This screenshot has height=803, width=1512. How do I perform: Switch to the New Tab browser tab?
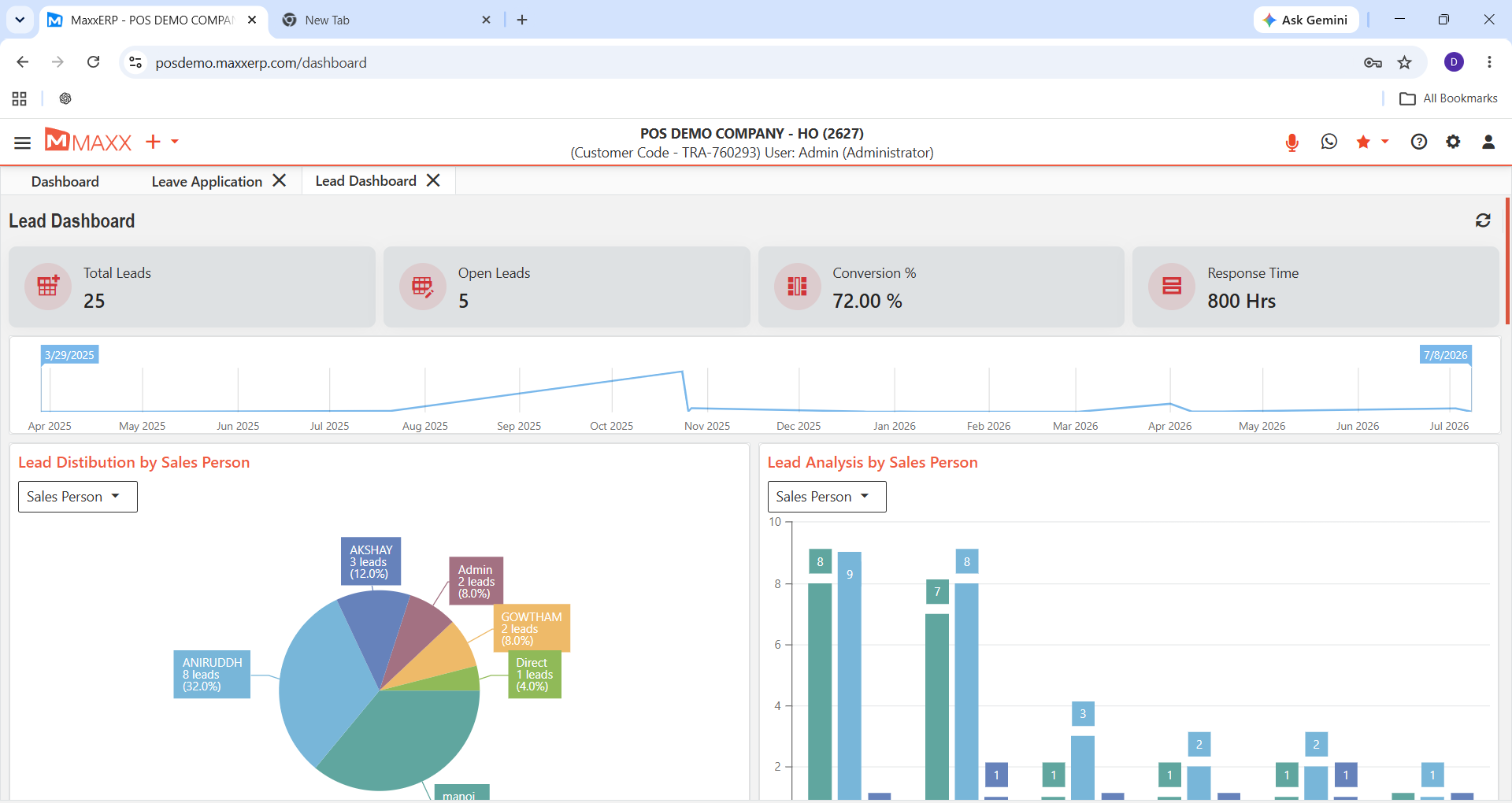tap(387, 20)
